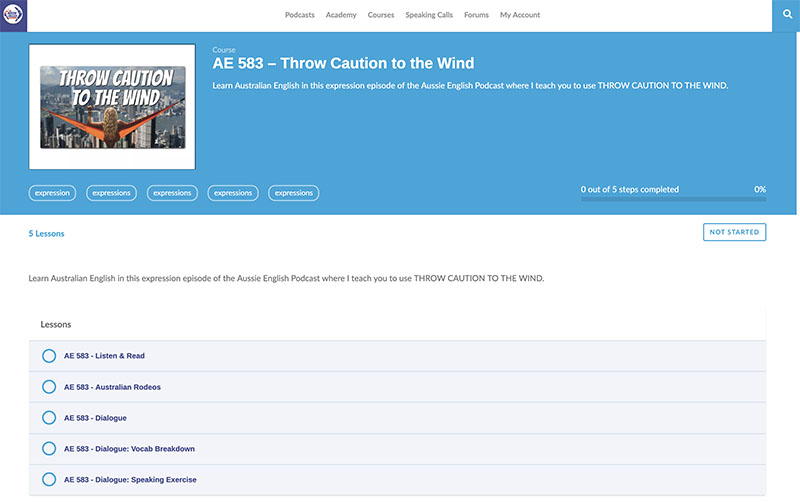
Task: Click the completion circle for Vocab Breakdown
Action: (x=49, y=448)
